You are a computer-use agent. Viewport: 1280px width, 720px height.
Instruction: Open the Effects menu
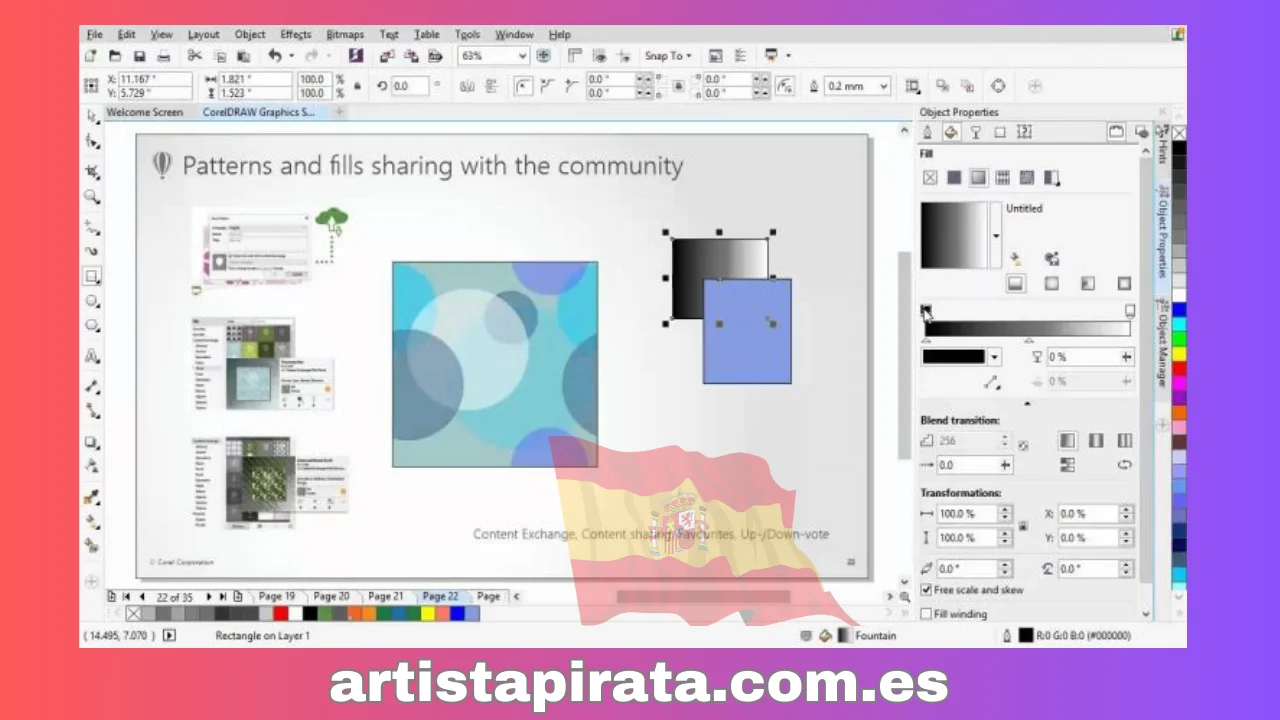[x=296, y=34]
